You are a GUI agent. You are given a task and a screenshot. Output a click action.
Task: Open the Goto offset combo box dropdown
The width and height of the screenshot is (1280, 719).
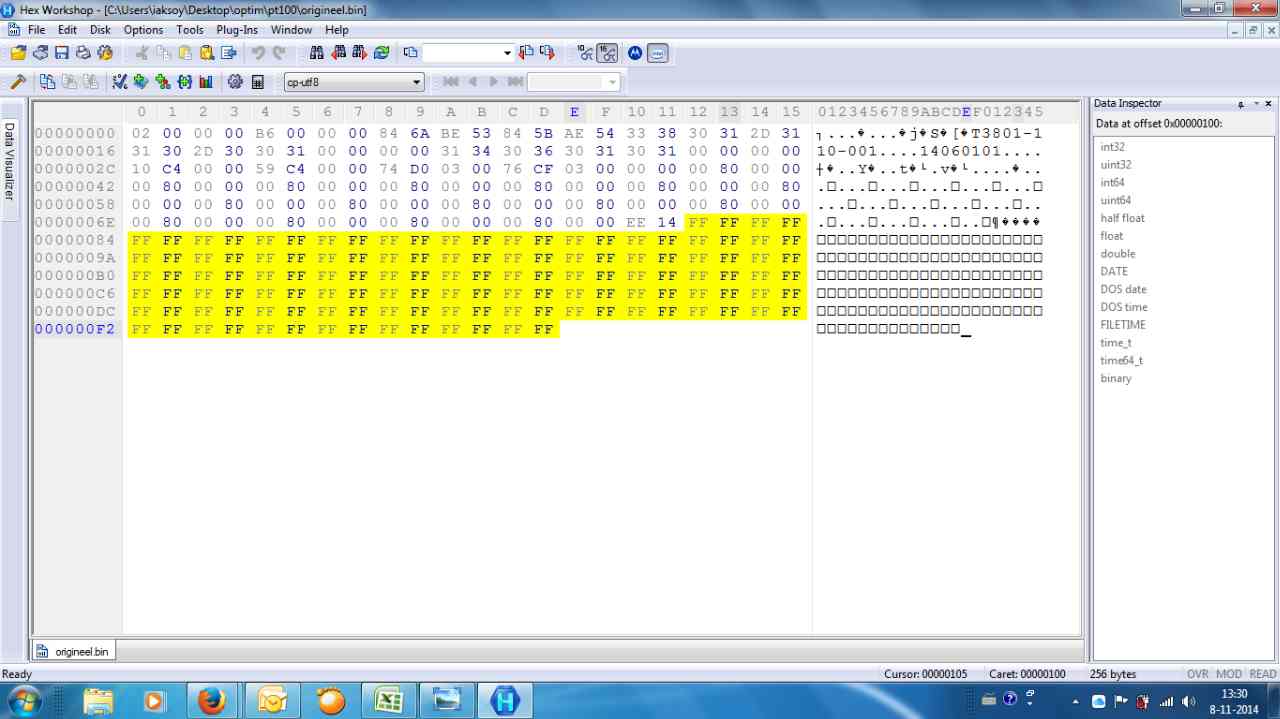[507, 53]
